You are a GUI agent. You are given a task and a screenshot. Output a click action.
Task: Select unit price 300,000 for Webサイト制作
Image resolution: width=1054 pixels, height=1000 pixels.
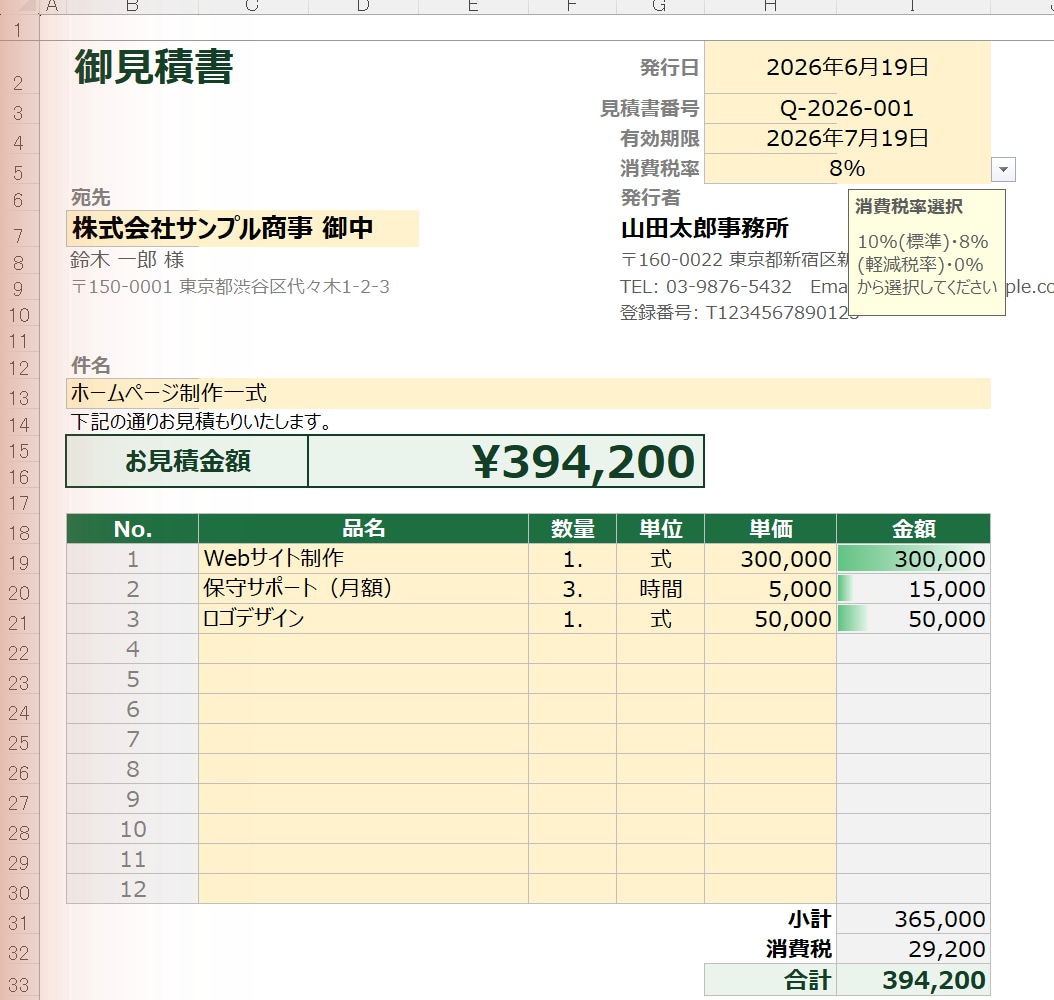pyautogui.click(x=770, y=558)
